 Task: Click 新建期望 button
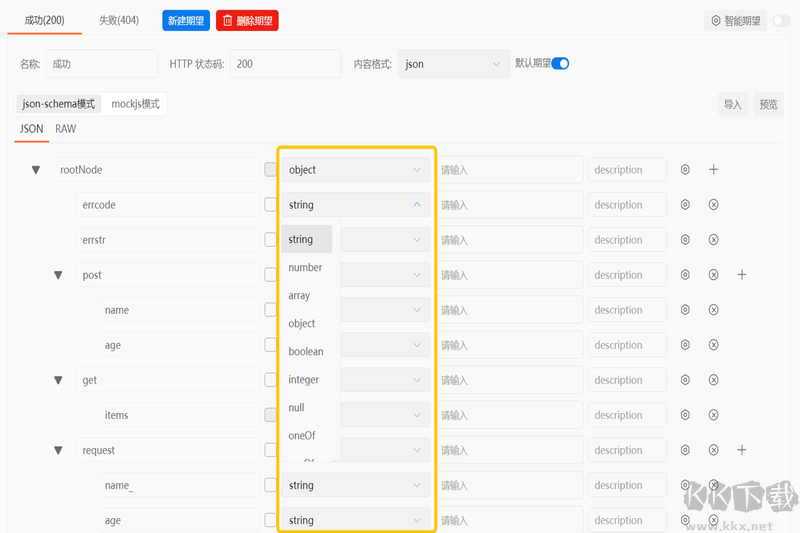tap(186, 20)
